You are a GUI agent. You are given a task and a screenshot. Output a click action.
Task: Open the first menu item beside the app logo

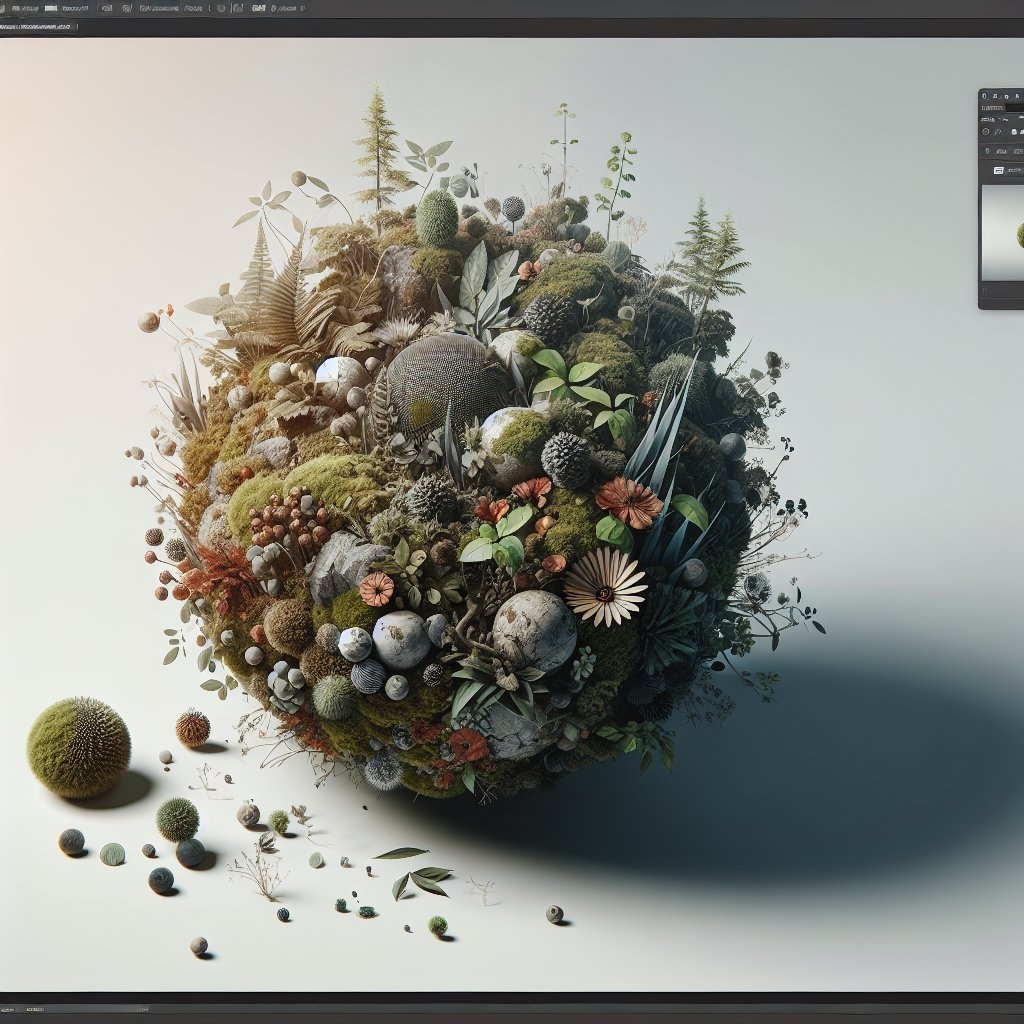(x=24, y=8)
